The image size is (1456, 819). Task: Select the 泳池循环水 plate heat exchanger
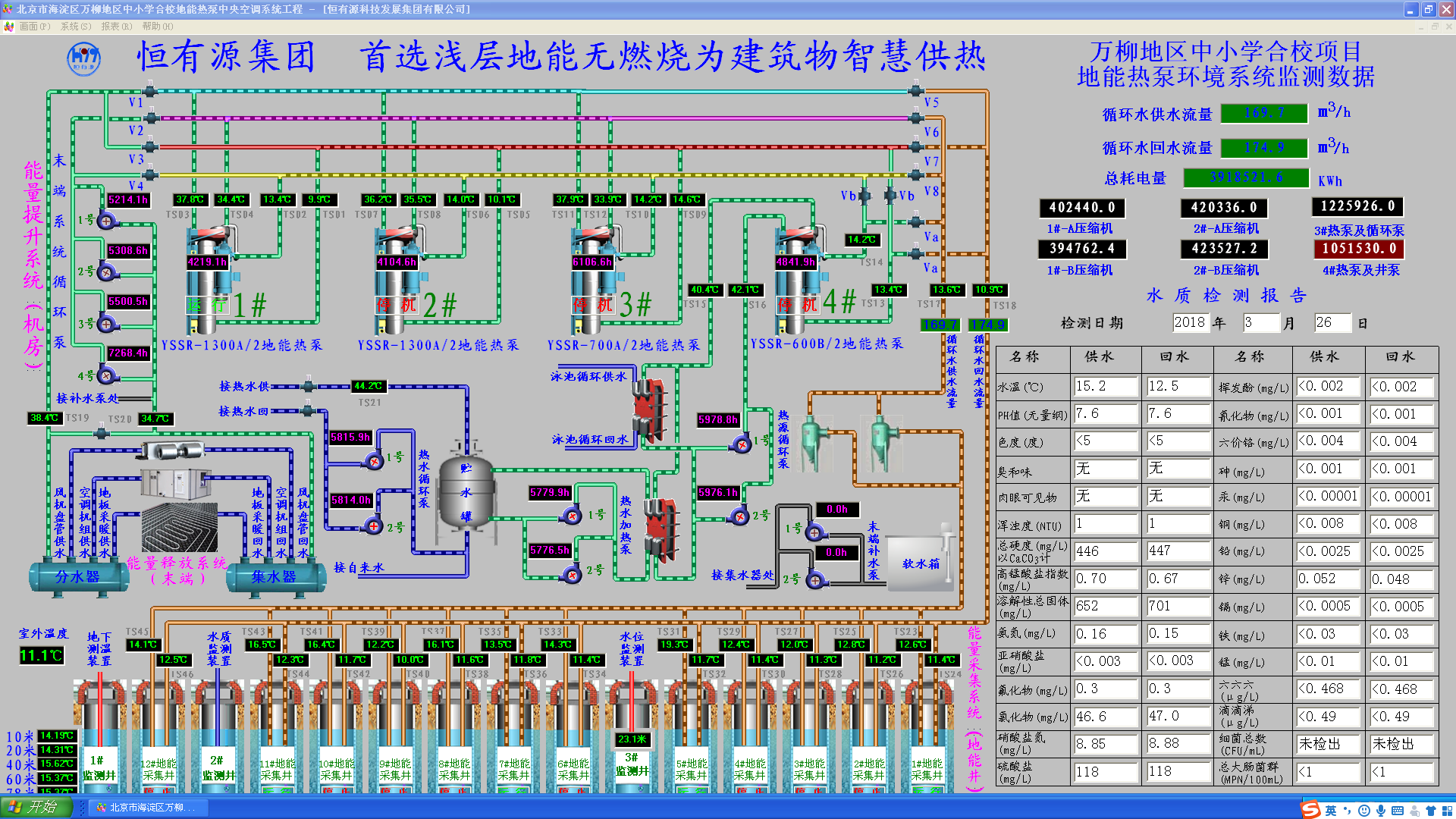[648, 410]
